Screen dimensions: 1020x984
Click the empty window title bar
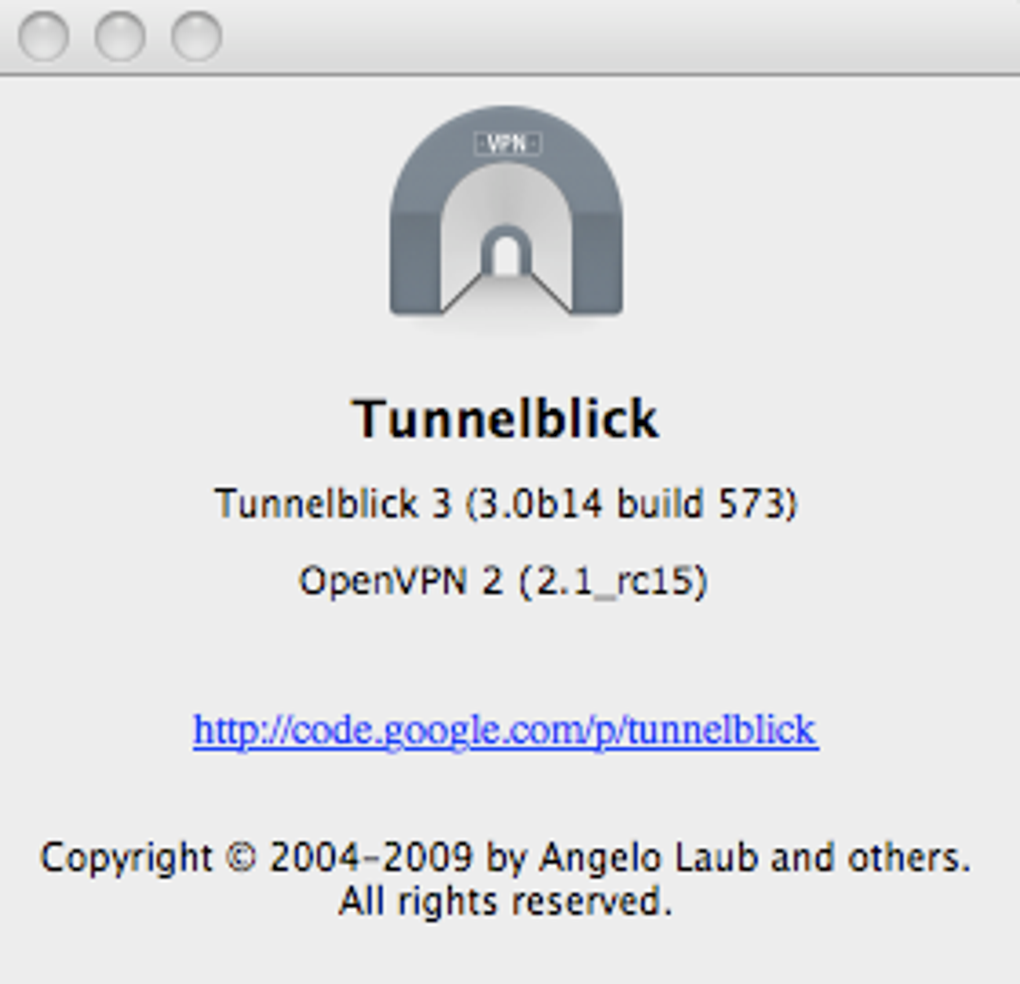point(600,37)
